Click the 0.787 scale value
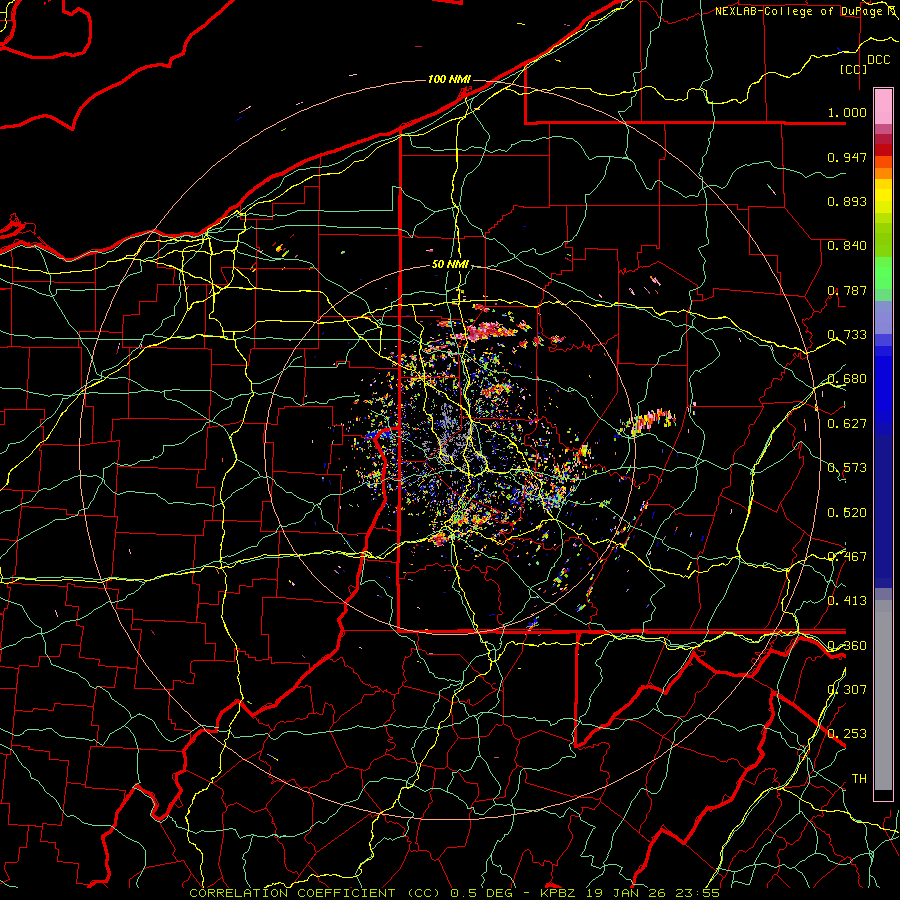Screen dimensions: 900x900 (x=847, y=290)
